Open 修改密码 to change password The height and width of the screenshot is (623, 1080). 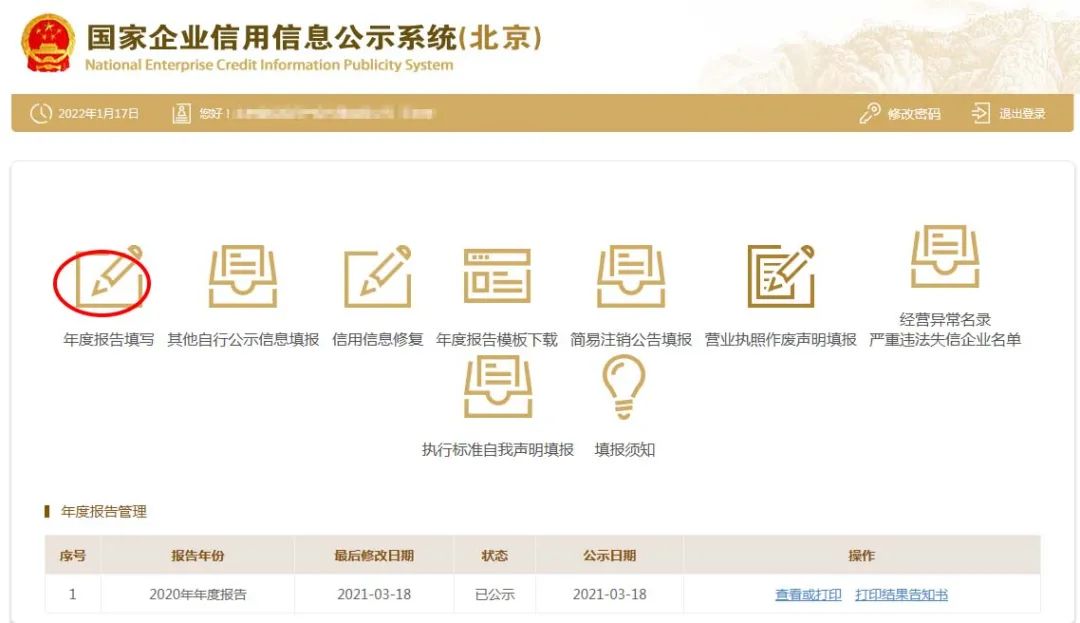[914, 113]
